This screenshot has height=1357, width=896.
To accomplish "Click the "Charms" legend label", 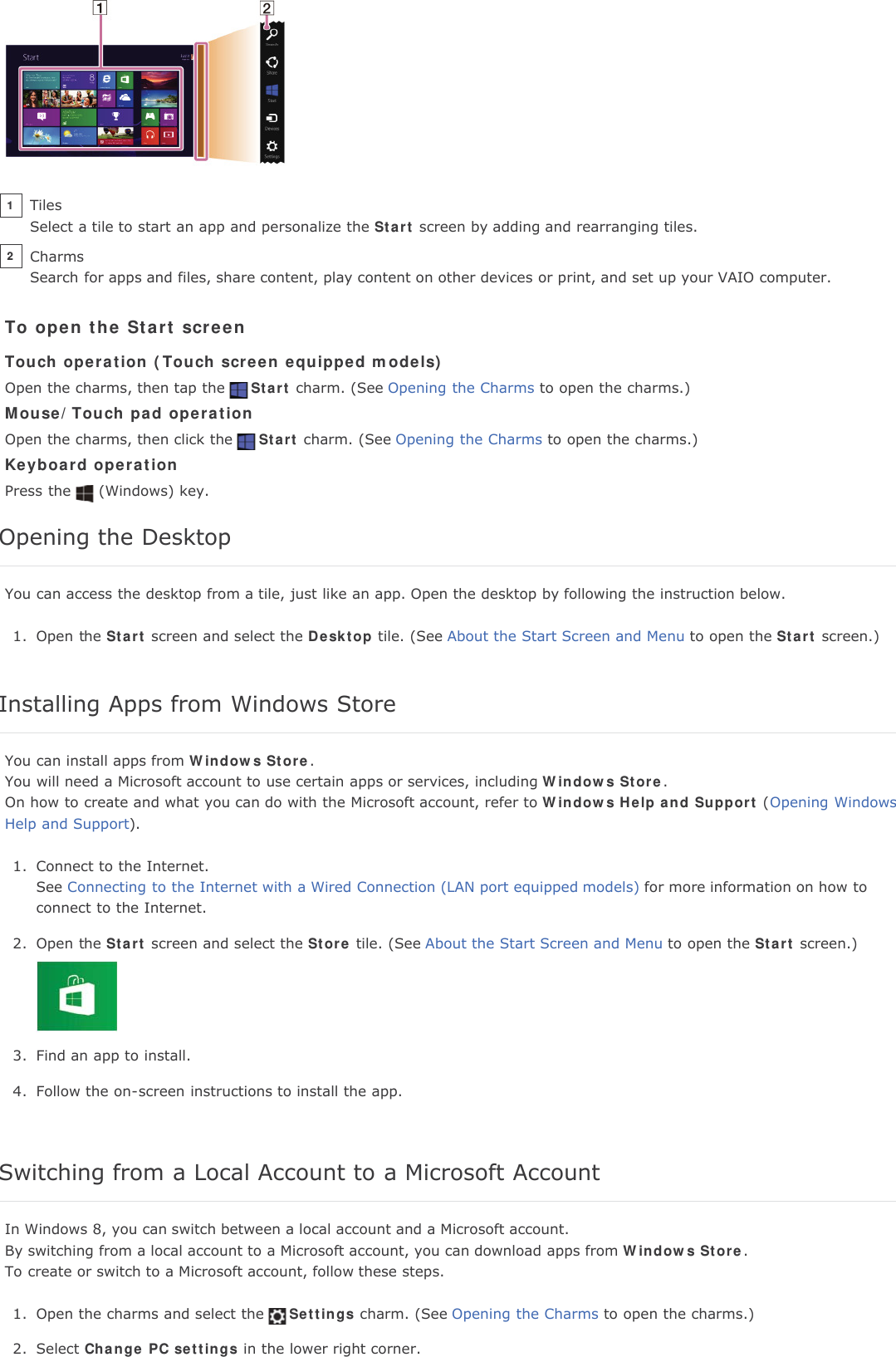I will [x=56, y=257].
